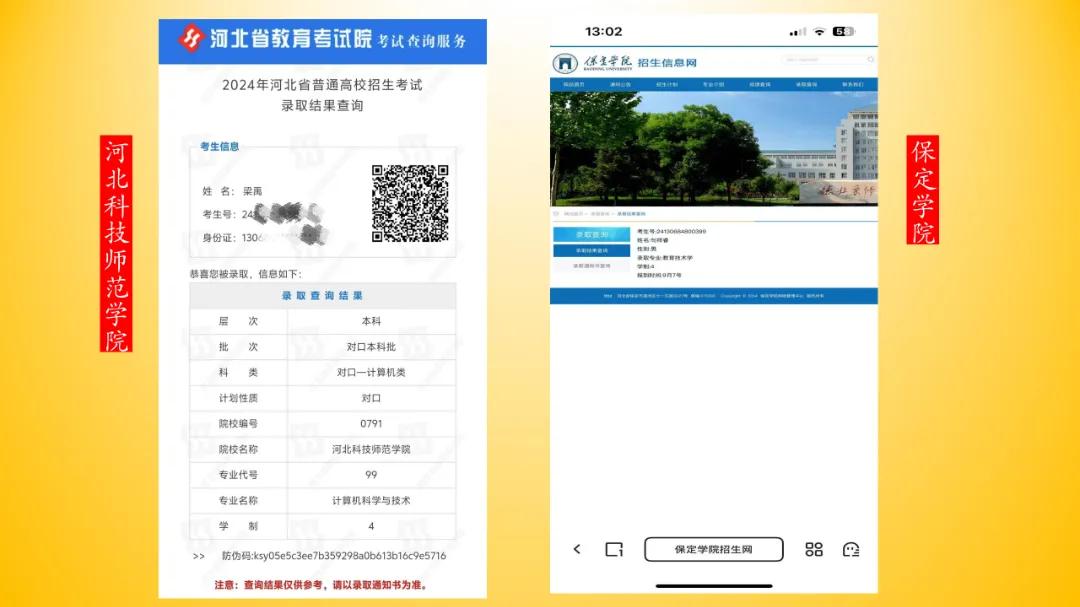The height and width of the screenshot is (607, 1080).
Task: Select 录取通知书查询 in the sidebar
Action: pos(592,266)
